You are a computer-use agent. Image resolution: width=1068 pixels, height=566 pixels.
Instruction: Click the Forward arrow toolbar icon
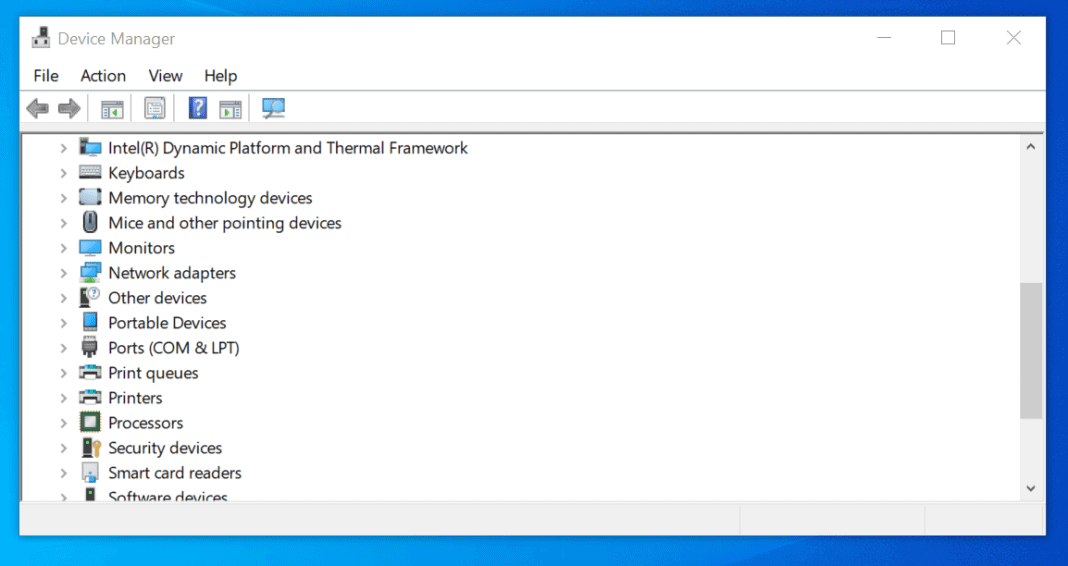[x=69, y=108]
